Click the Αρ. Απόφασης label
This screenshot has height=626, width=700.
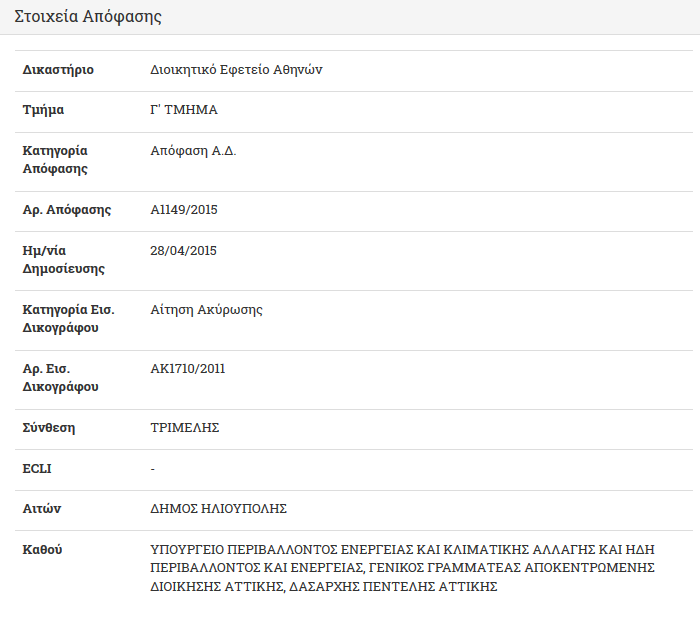point(67,210)
